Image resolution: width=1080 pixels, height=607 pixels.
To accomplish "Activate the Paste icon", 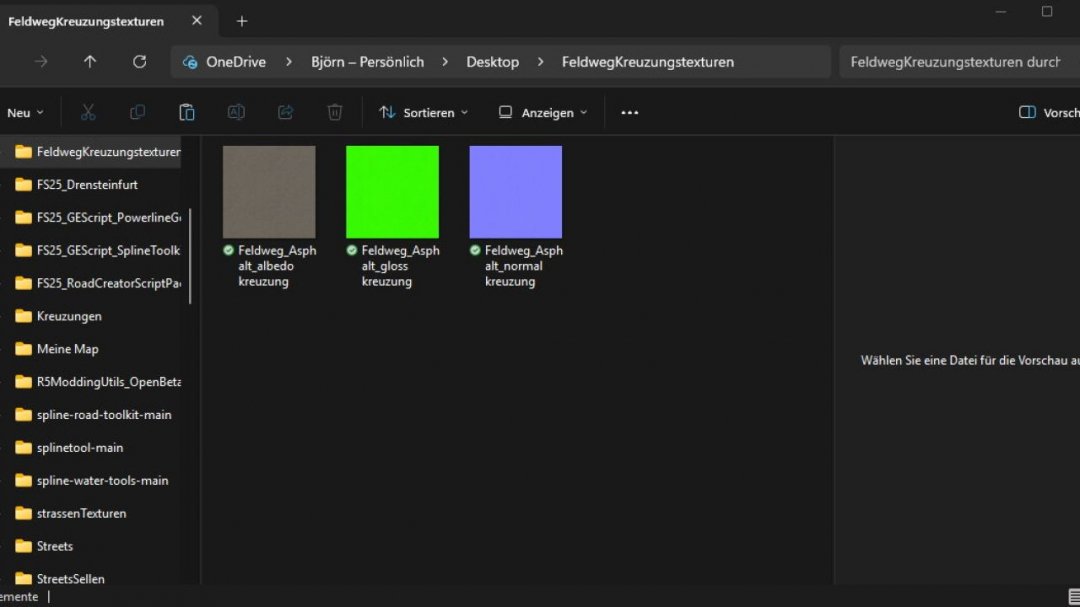I will coord(186,112).
